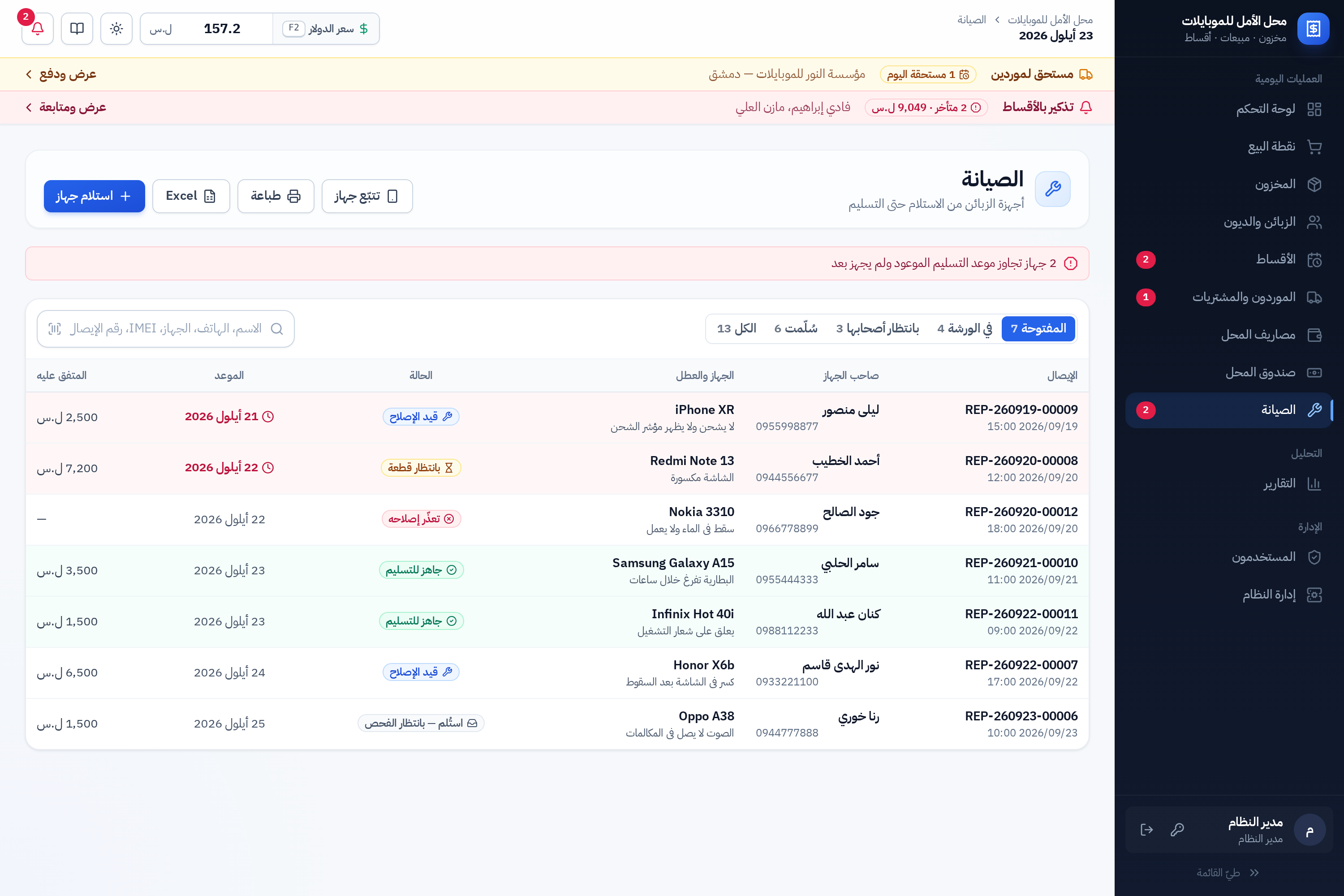Viewport: 1344px width, 896px height.
Task: Click the repairs search input field
Action: 166,328
